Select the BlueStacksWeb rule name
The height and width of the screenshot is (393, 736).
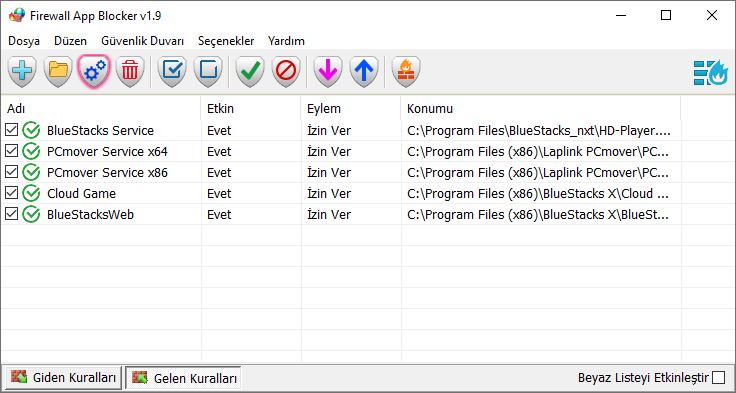(x=90, y=215)
